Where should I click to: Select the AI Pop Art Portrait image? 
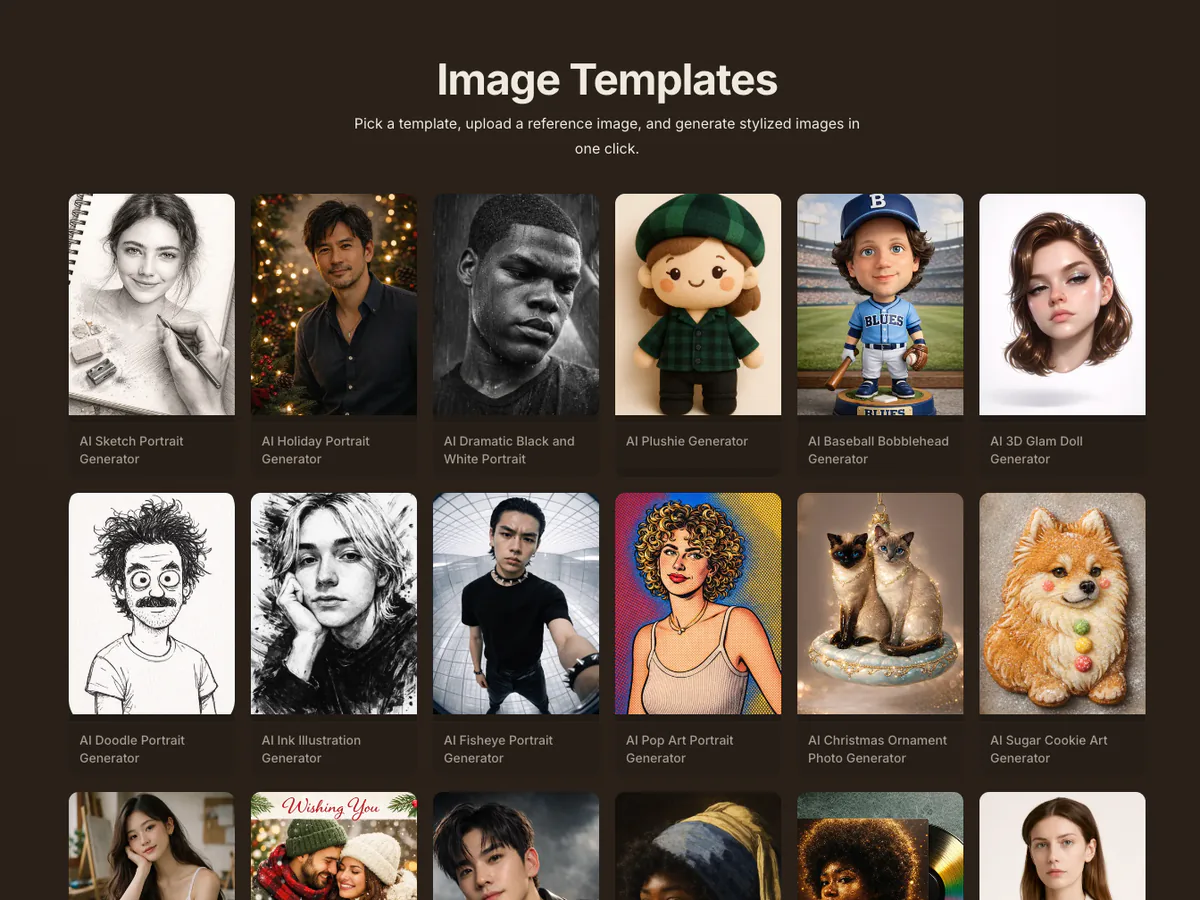pos(698,604)
